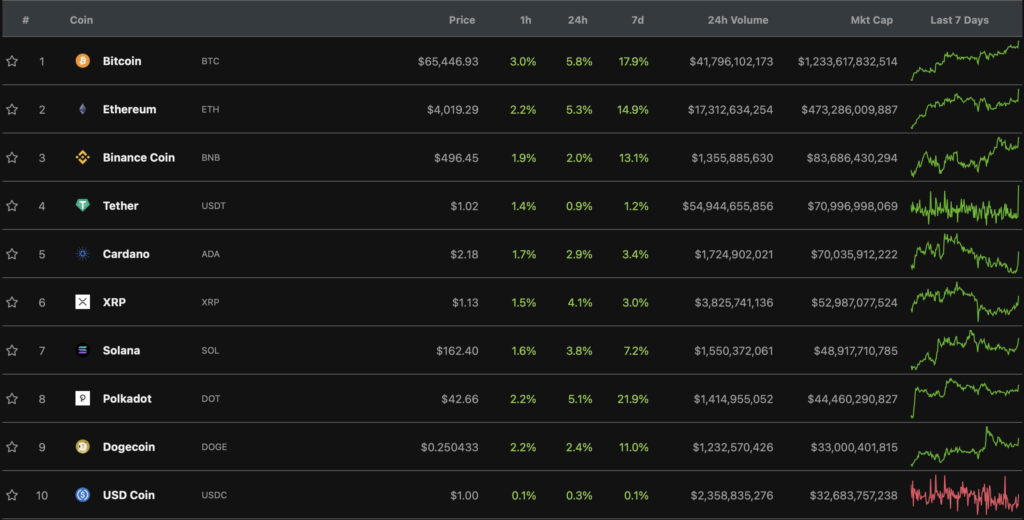Sort the table by Price column header
This screenshot has width=1024, height=520.
462,20
